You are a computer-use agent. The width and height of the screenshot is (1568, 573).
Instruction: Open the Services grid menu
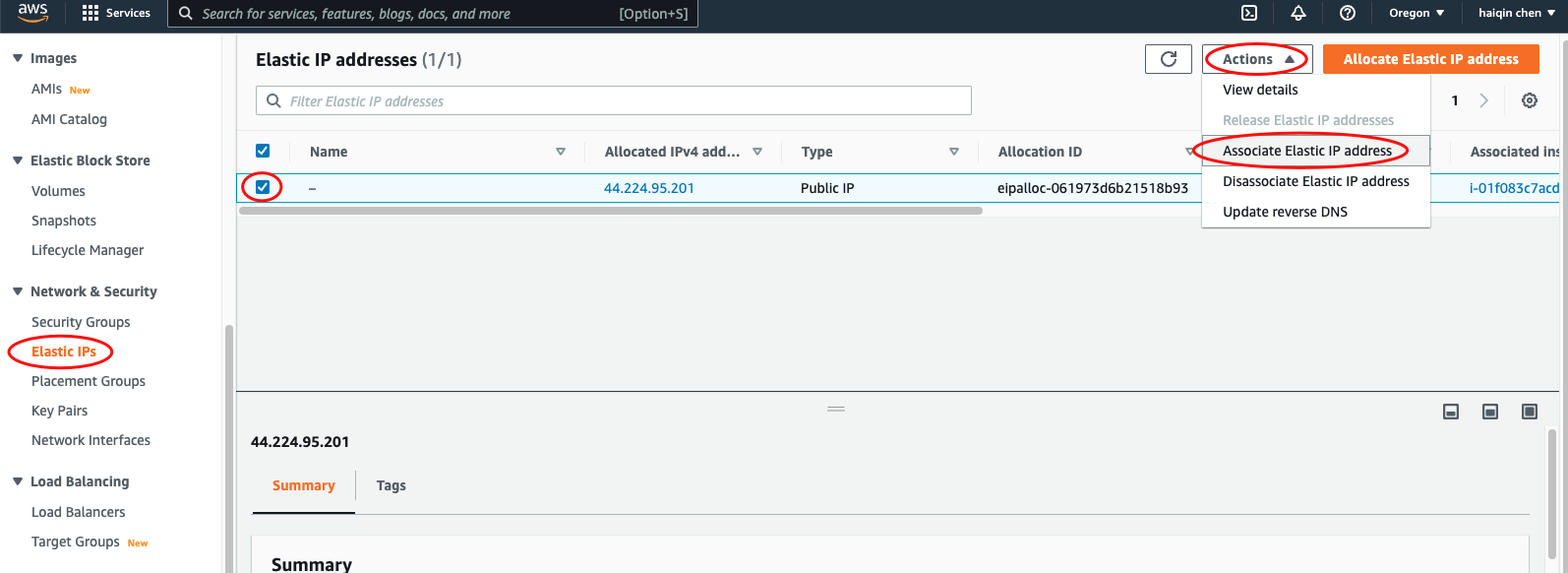coord(116,13)
